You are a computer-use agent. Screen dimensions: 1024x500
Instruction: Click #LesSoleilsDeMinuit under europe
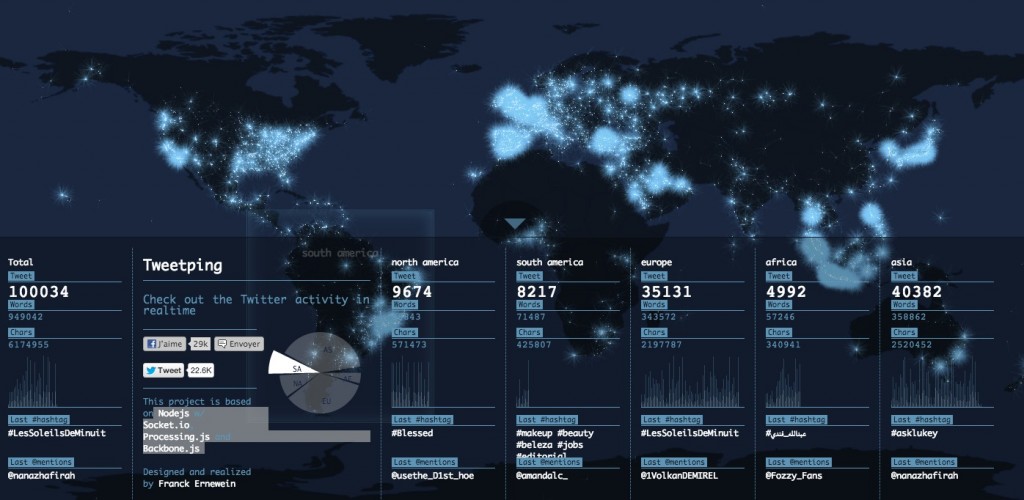(690, 433)
